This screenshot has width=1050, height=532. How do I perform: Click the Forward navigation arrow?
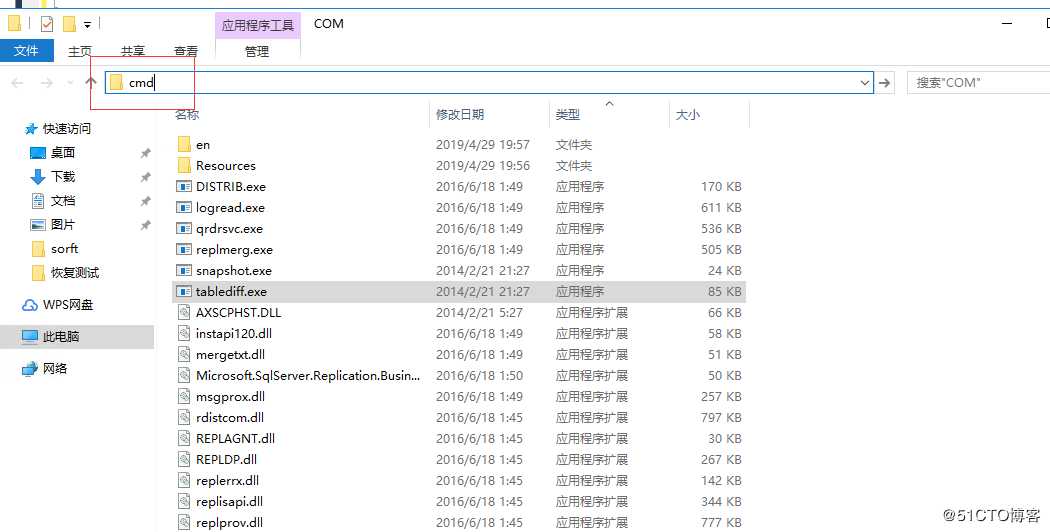[47, 83]
